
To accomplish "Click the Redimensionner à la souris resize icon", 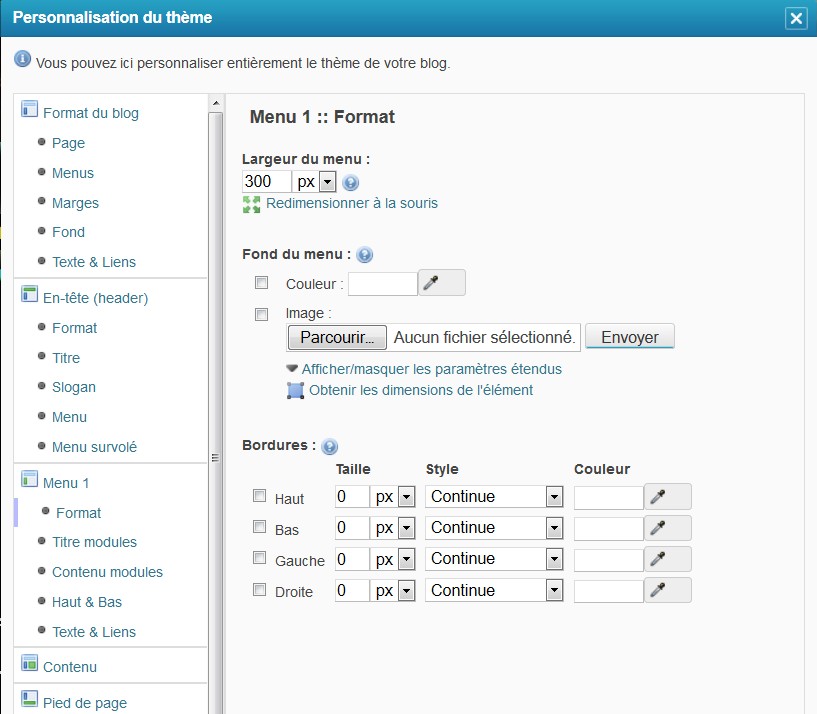I will point(251,204).
